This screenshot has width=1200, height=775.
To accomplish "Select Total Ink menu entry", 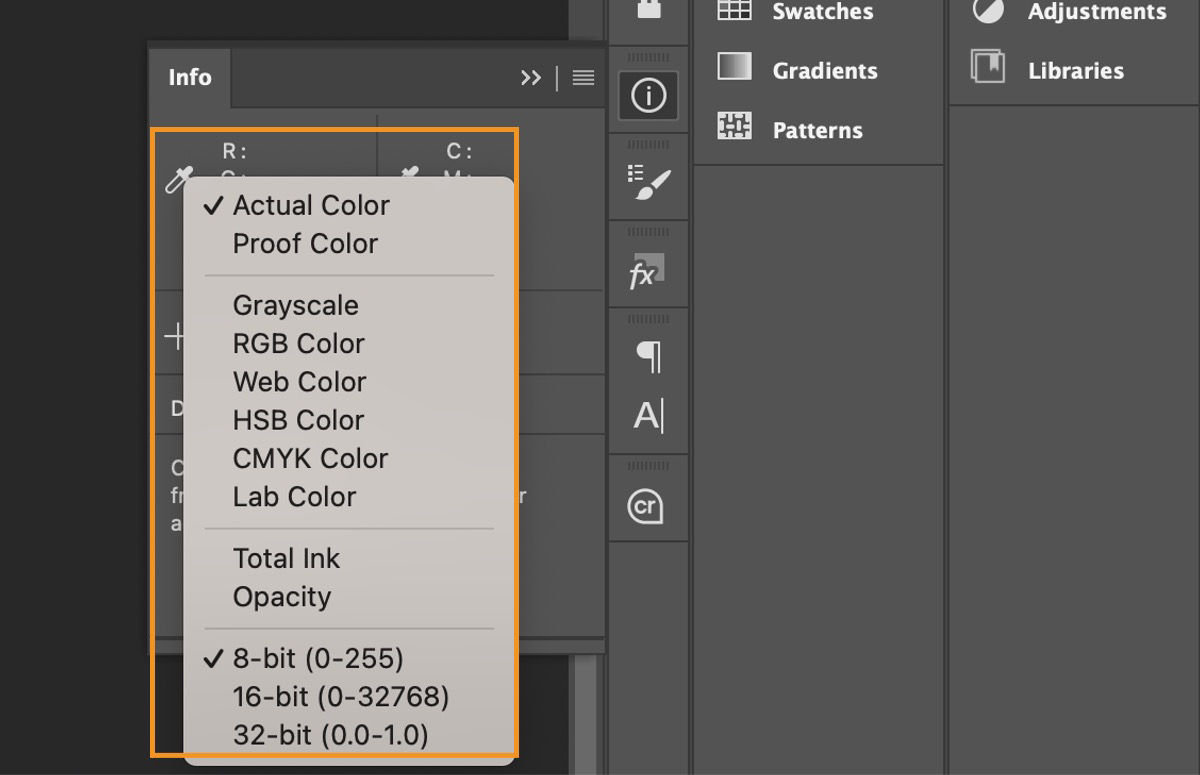I will 286,559.
